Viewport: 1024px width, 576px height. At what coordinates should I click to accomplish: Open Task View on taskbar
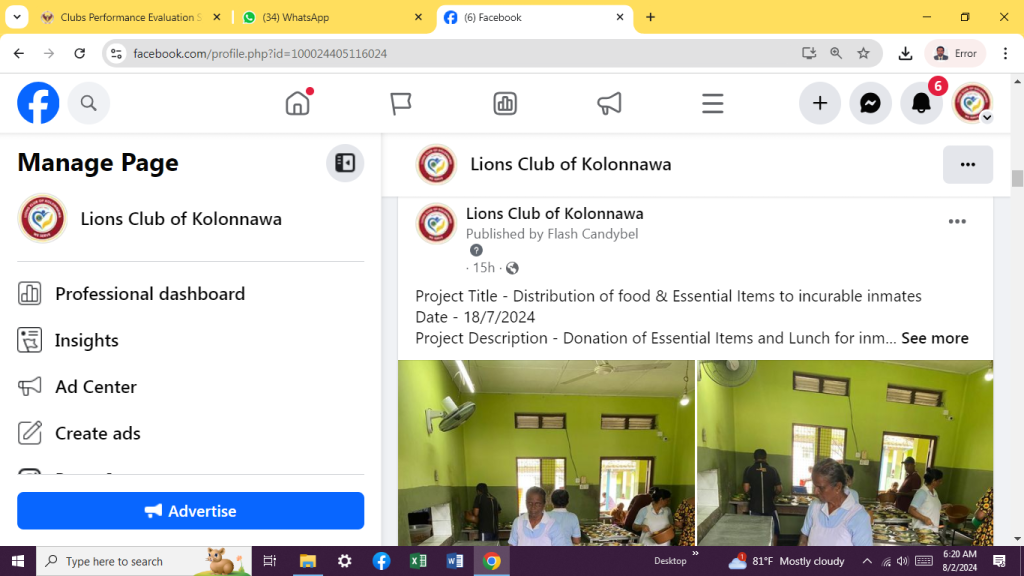[269, 561]
